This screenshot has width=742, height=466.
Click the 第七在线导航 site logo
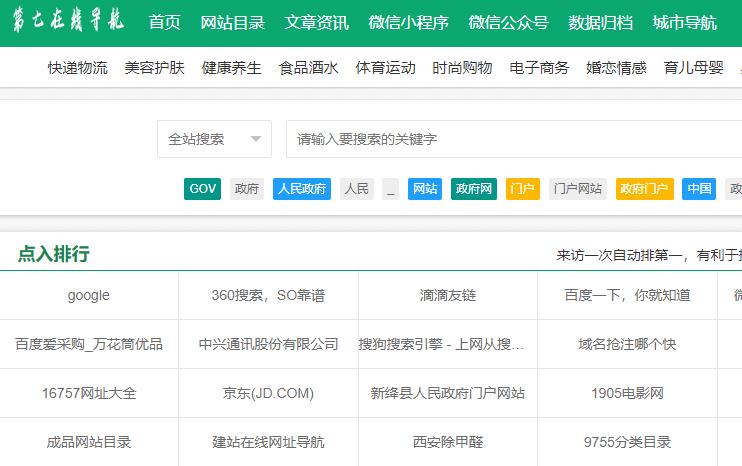point(69,20)
